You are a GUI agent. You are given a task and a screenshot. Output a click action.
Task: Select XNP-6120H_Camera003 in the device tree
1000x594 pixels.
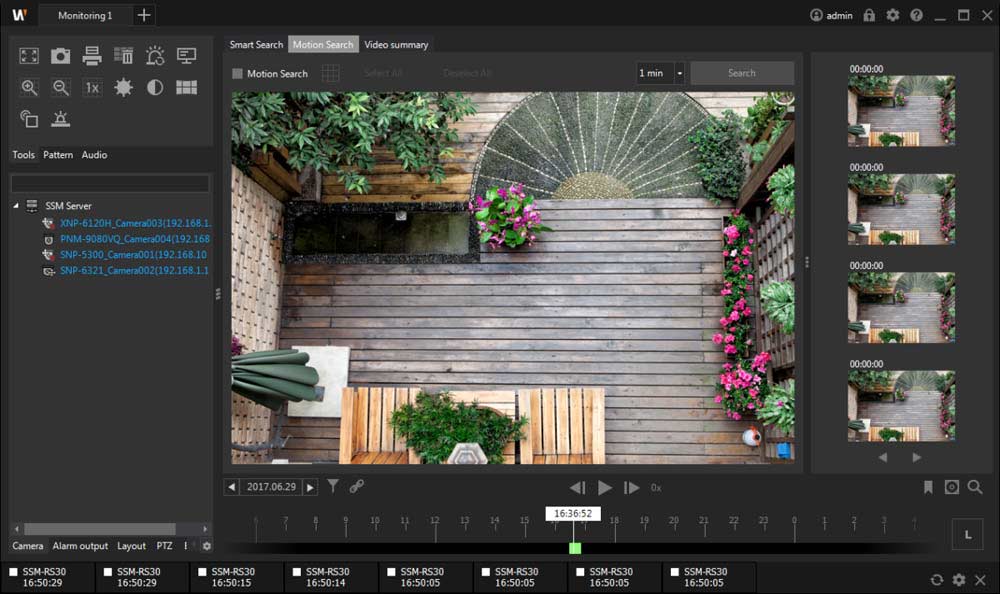(x=133, y=223)
